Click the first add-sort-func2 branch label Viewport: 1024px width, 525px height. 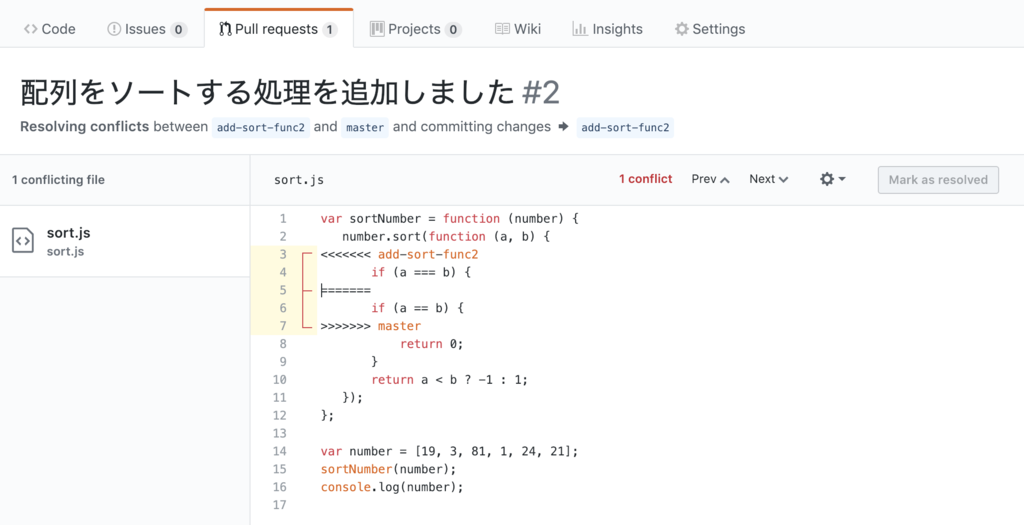click(x=261, y=127)
